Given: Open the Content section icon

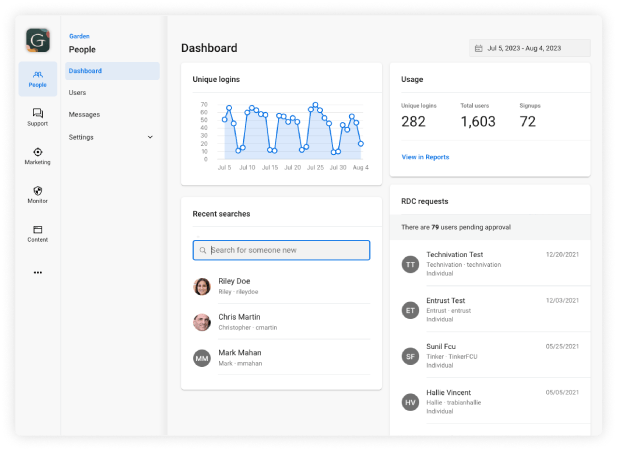Looking at the screenshot, I should tap(38, 233).
